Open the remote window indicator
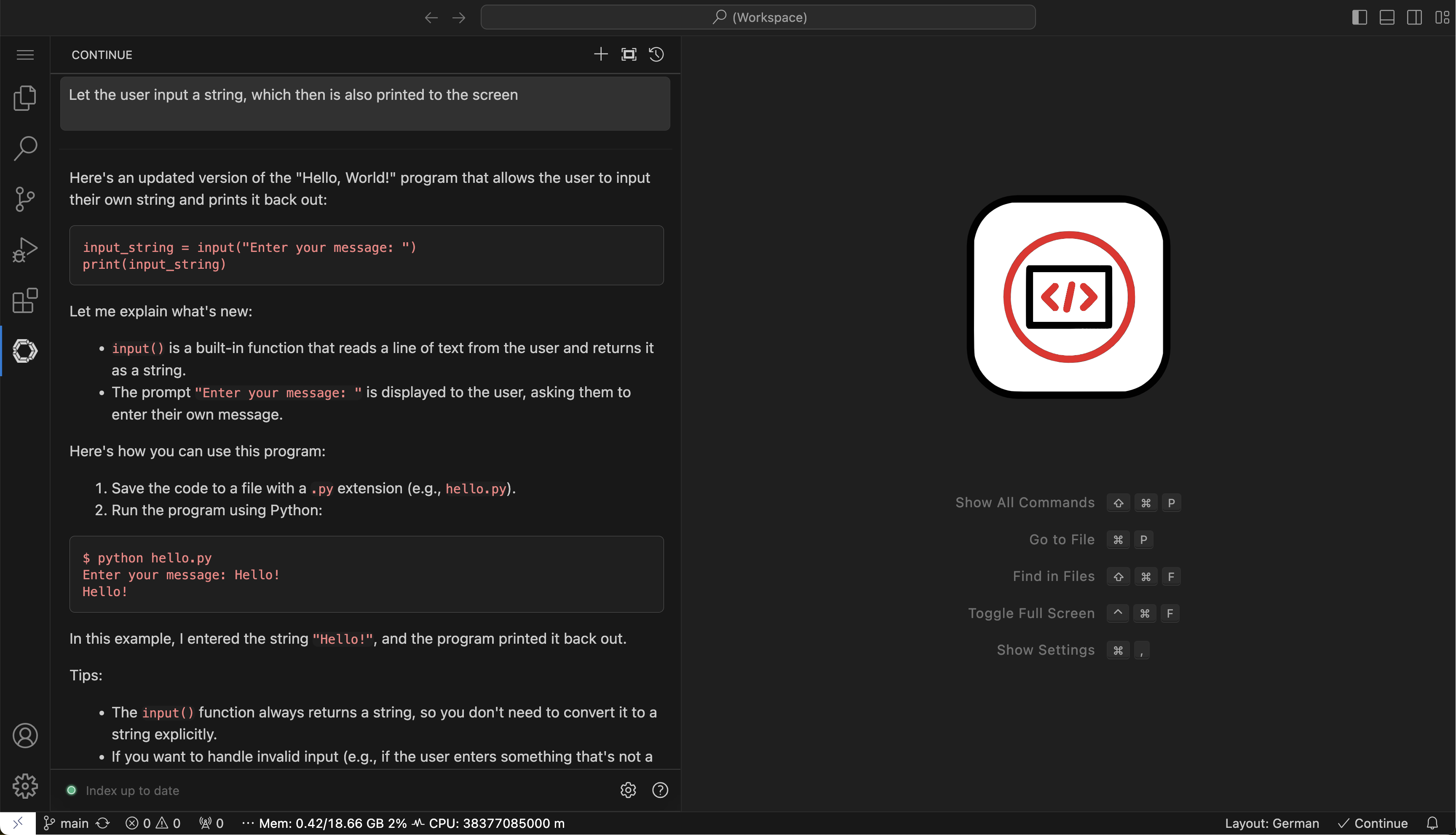Image resolution: width=1456 pixels, height=835 pixels. [18, 823]
